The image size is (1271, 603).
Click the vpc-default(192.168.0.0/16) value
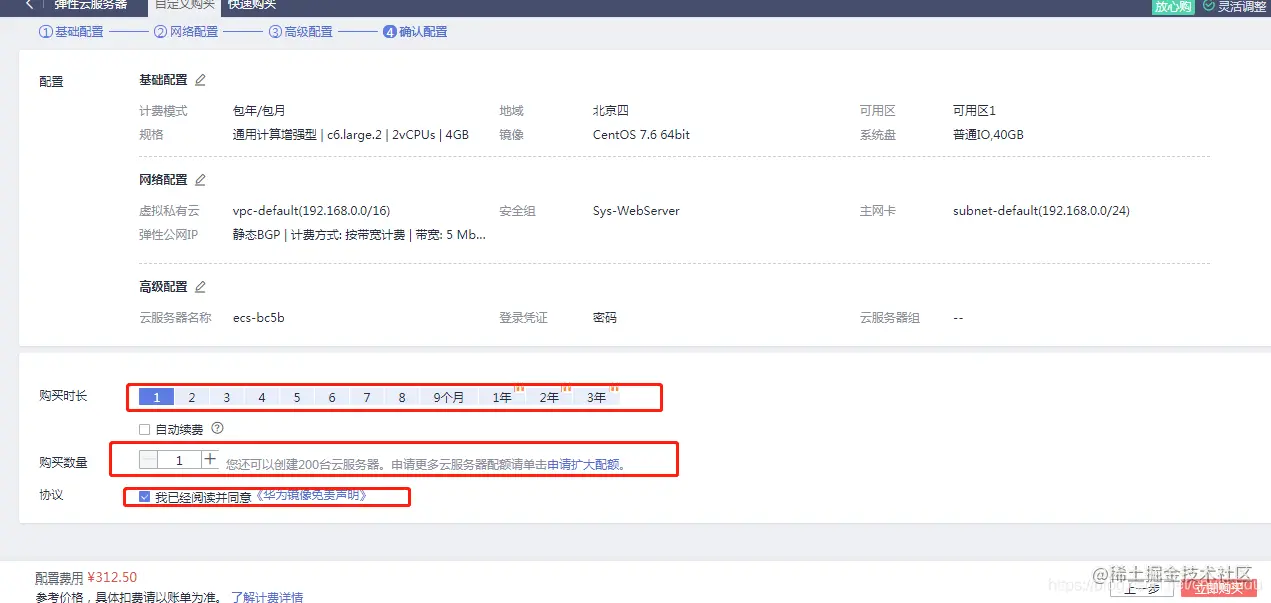(x=311, y=211)
